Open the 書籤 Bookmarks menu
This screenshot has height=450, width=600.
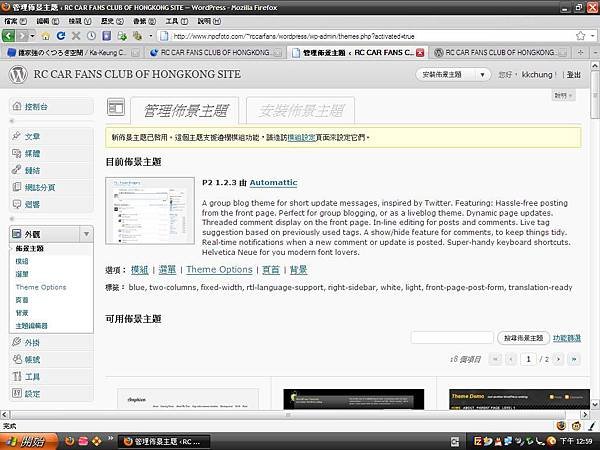144,21
